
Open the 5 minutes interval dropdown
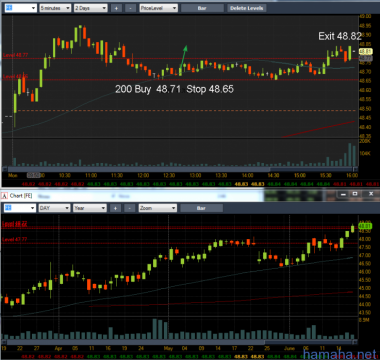[x=55, y=8]
